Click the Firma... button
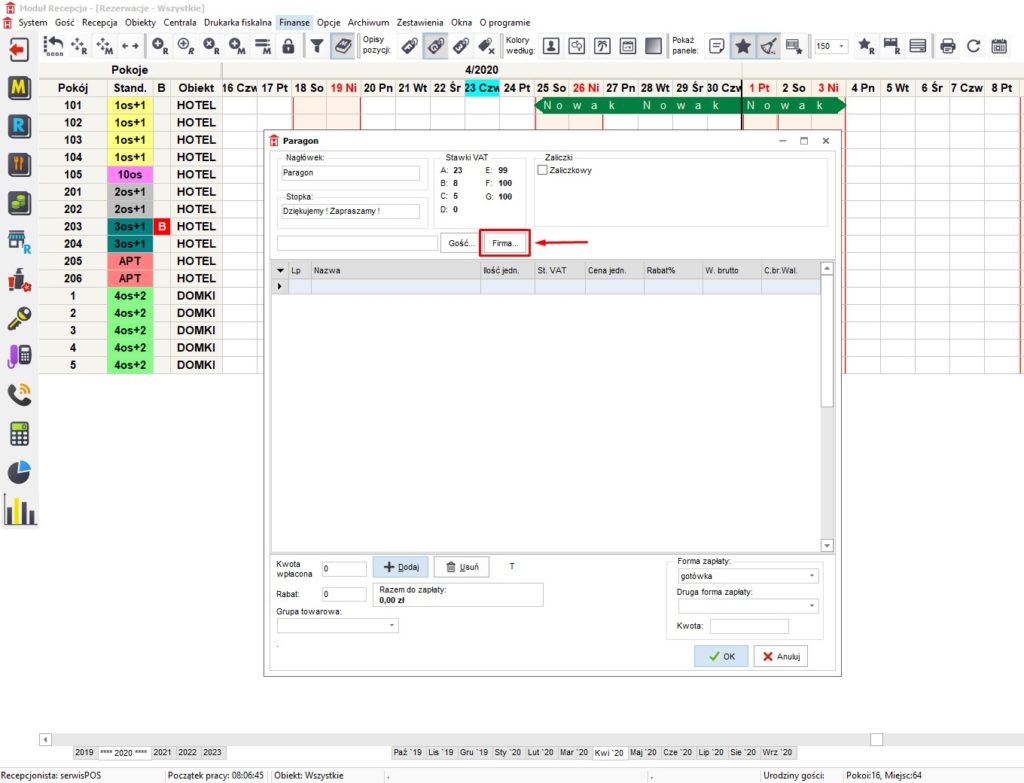 [505, 243]
